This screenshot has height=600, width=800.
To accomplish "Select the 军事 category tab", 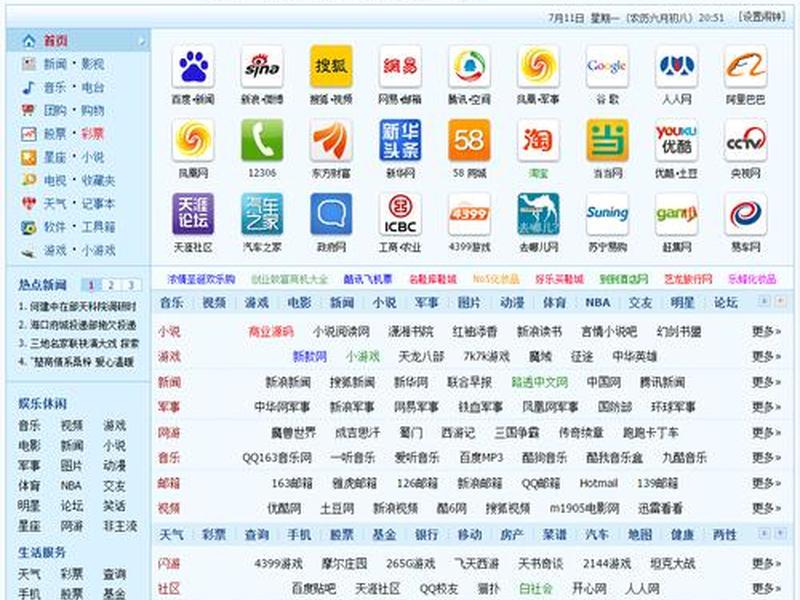I will pos(427,303).
